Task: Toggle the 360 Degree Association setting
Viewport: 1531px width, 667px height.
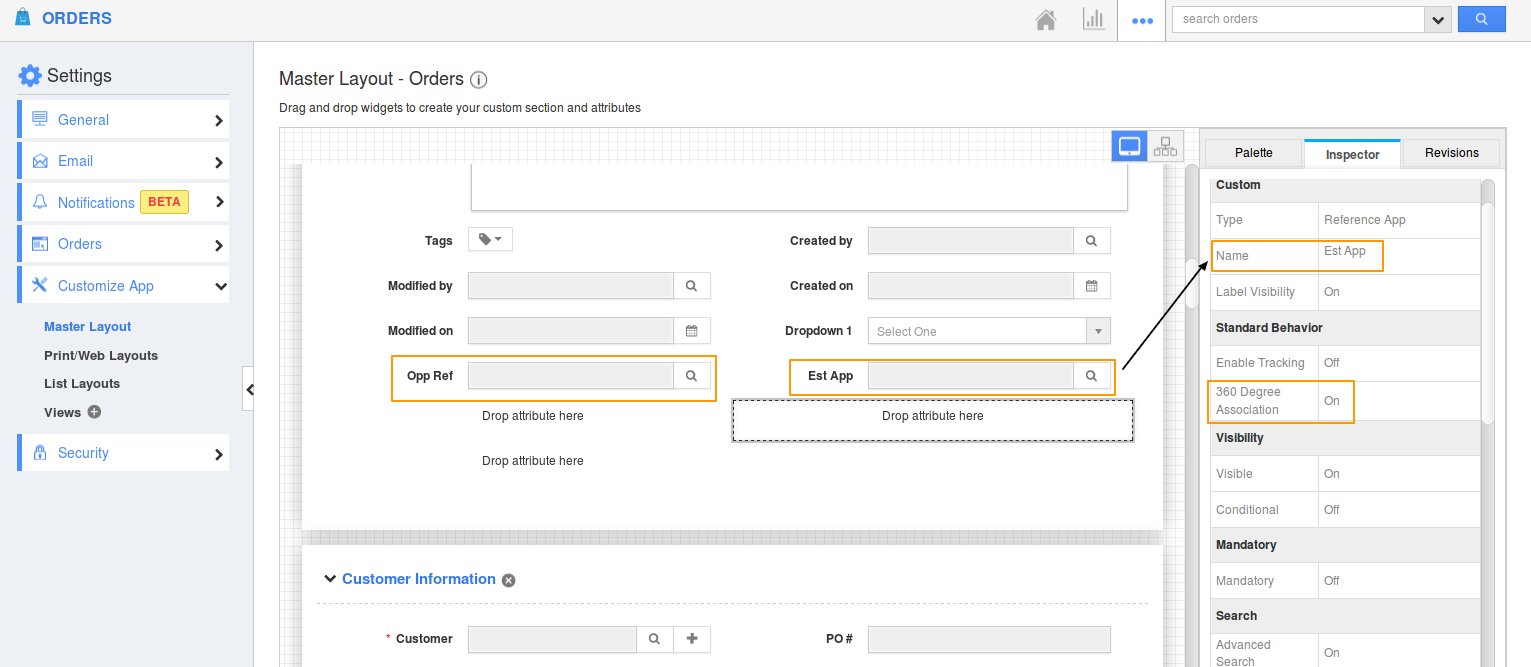Action: coord(1332,401)
